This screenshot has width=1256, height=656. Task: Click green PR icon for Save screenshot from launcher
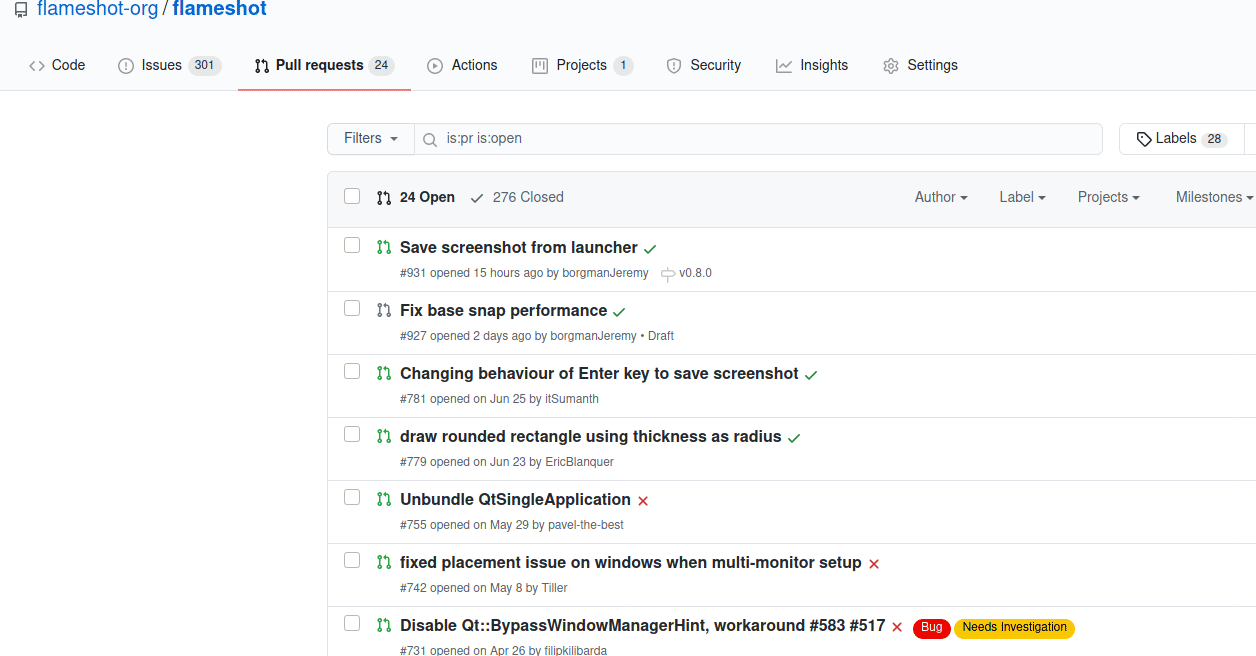(384, 248)
